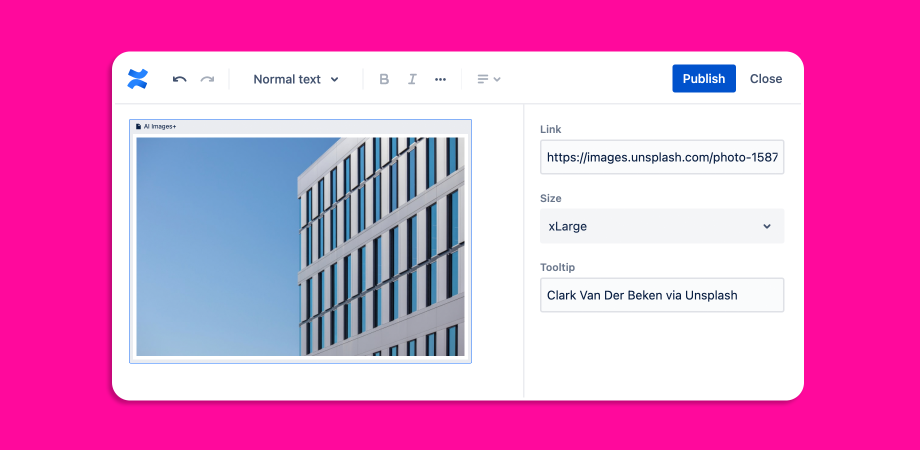Image resolution: width=920 pixels, height=450 pixels.
Task: Click the Link field label
Action: pos(551,129)
